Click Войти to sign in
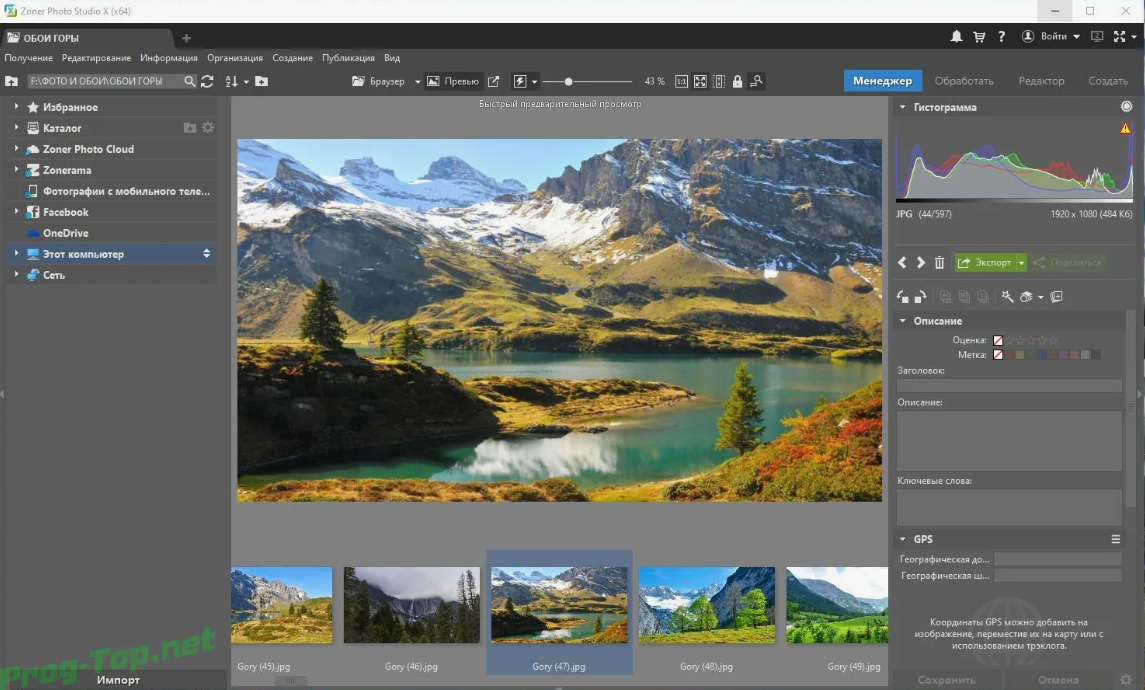The height and width of the screenshot is (690, 1145). coord(1053,37)
